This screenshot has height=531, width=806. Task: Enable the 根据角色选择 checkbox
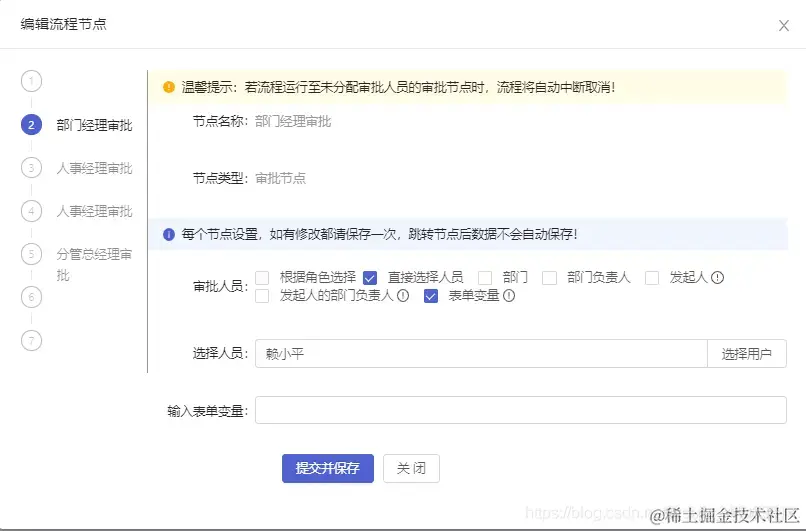(x=262, y=278)
